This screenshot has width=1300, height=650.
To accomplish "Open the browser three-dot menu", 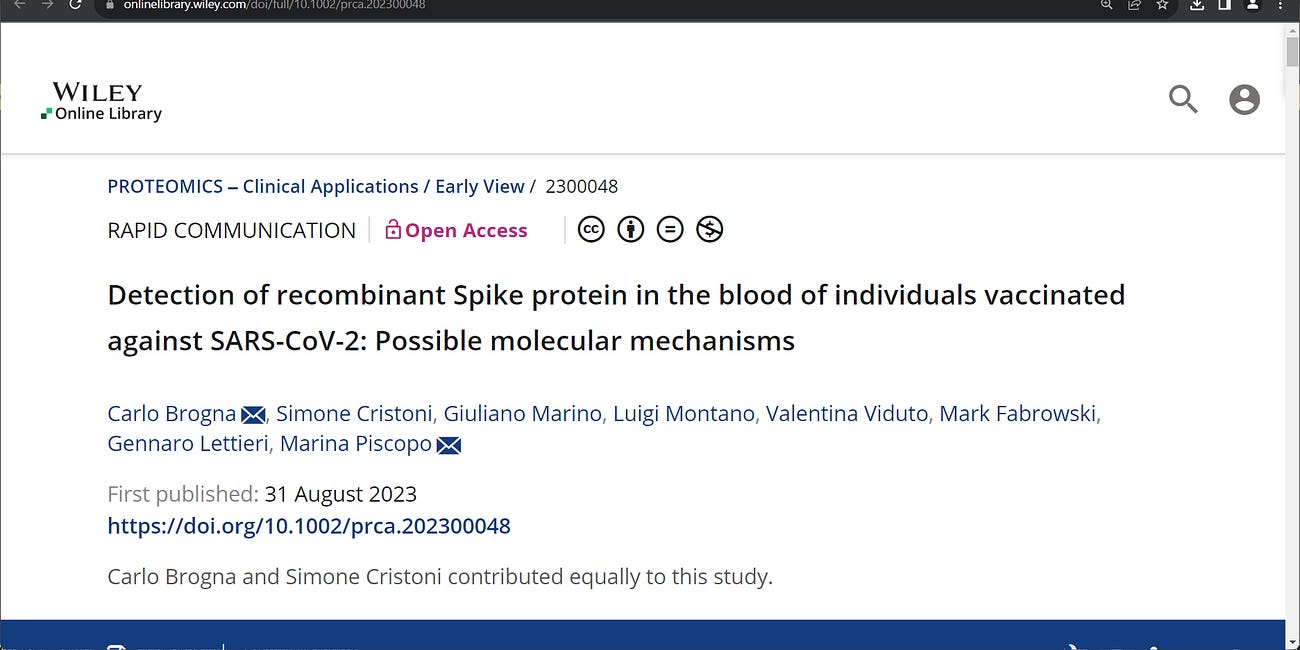I will coord(1281,6).
